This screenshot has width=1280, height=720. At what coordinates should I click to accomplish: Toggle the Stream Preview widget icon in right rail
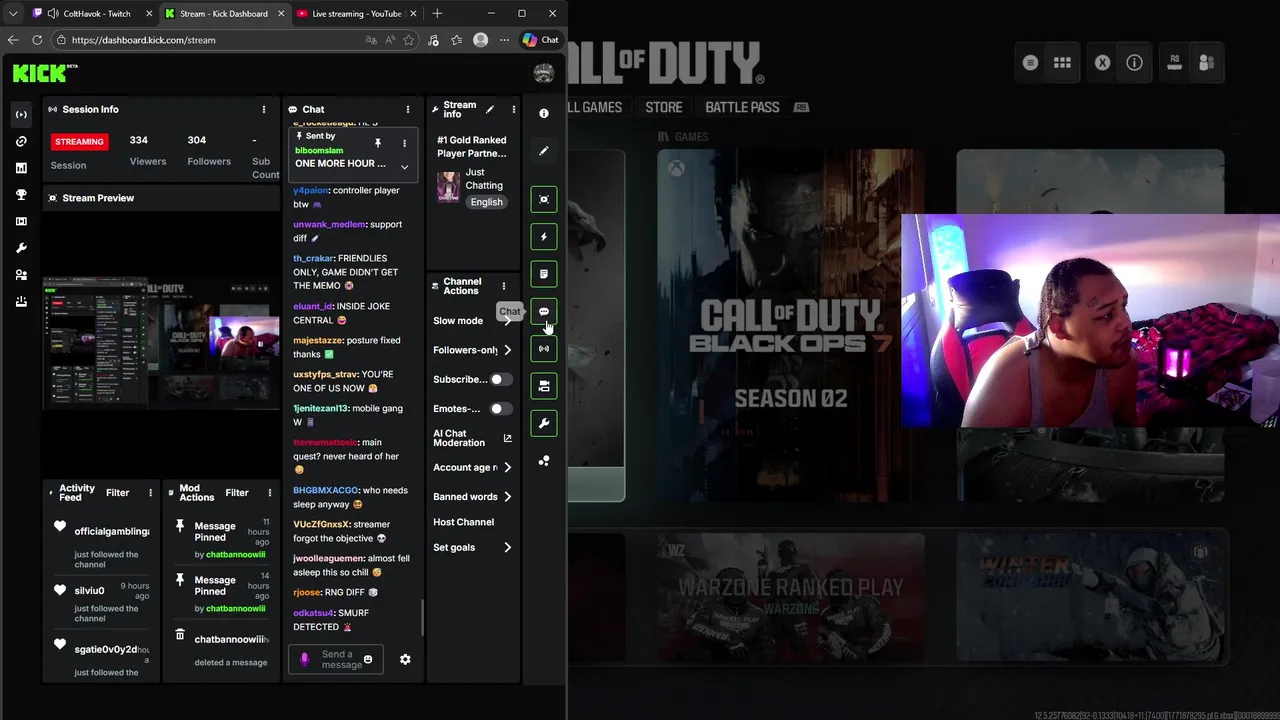(x=544, y=199)
